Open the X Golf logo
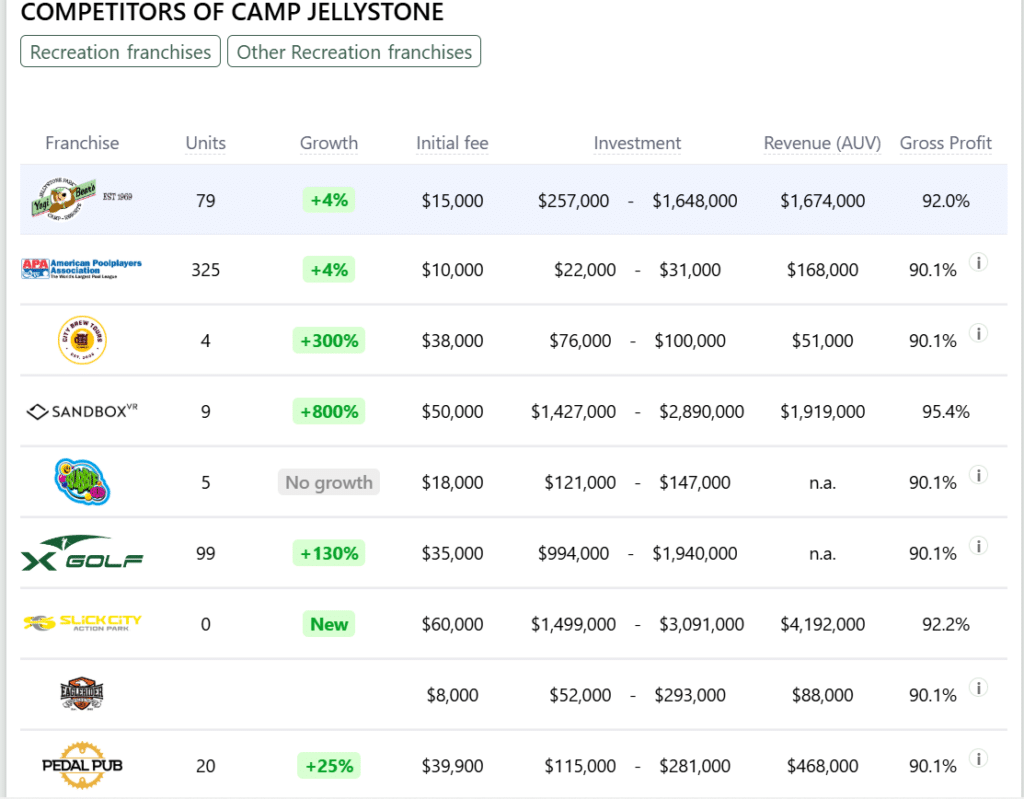The image size is (1024, 799). pos(82,553)
